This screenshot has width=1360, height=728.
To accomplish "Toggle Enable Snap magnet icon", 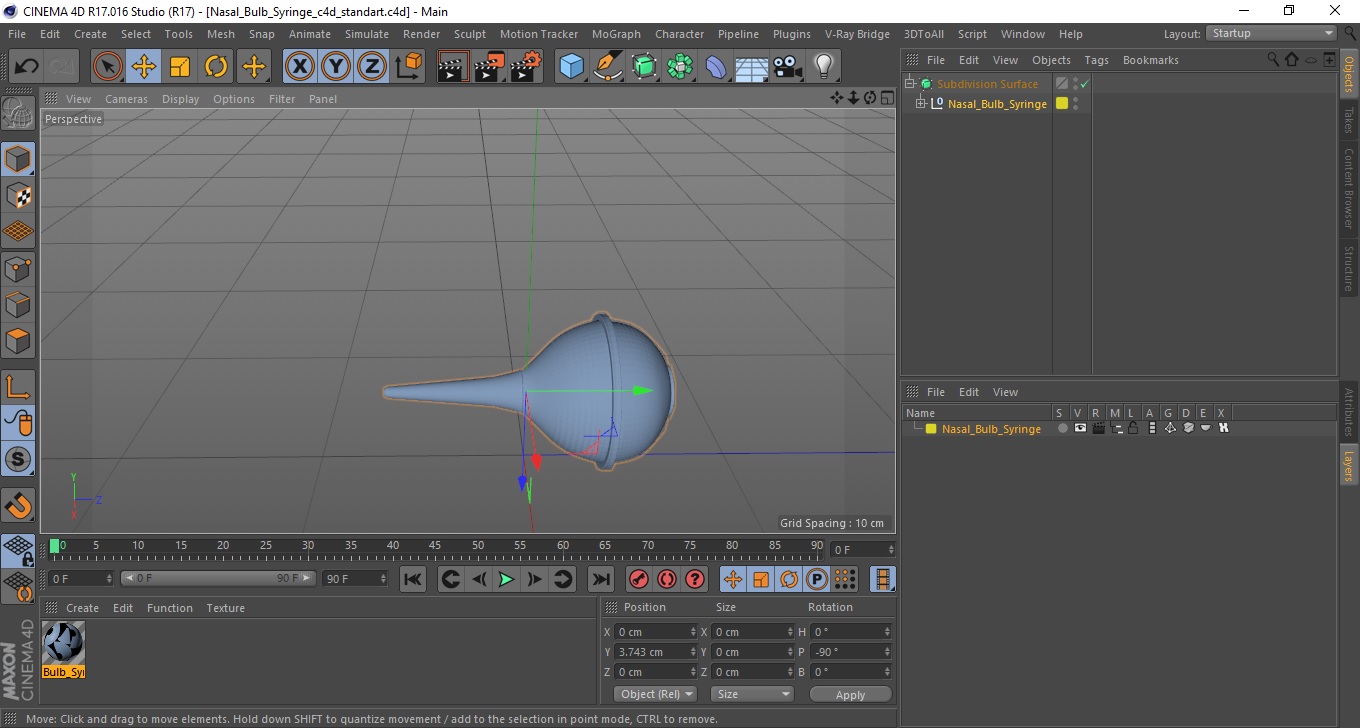I will coord(18,505).
